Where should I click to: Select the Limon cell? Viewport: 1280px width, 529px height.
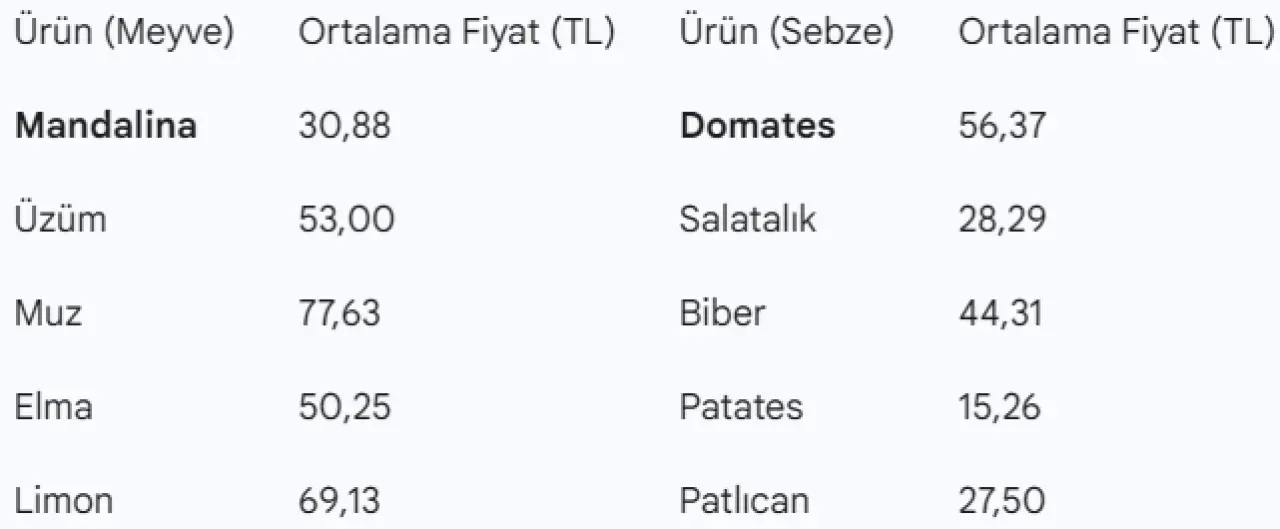(x=64, y=500)
